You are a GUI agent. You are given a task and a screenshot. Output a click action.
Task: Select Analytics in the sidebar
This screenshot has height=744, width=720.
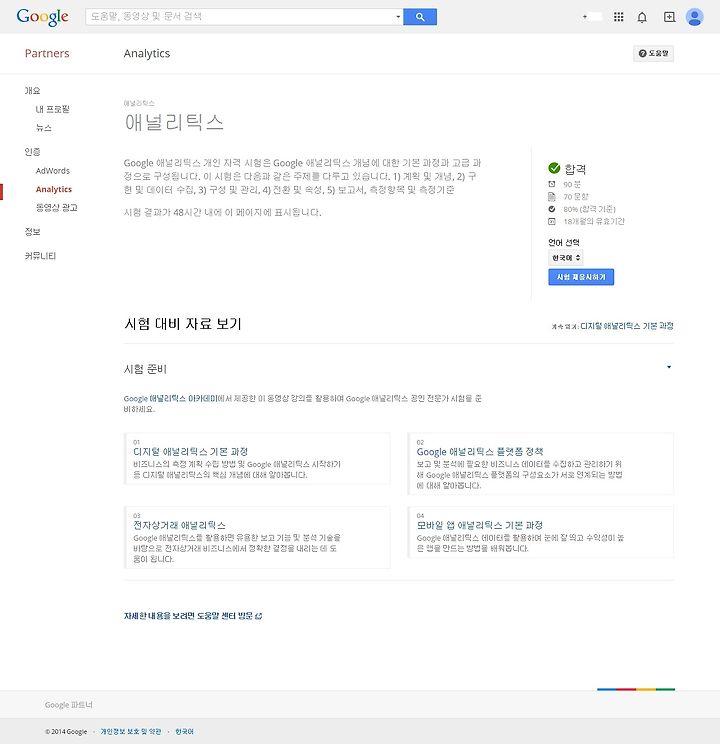54,189
